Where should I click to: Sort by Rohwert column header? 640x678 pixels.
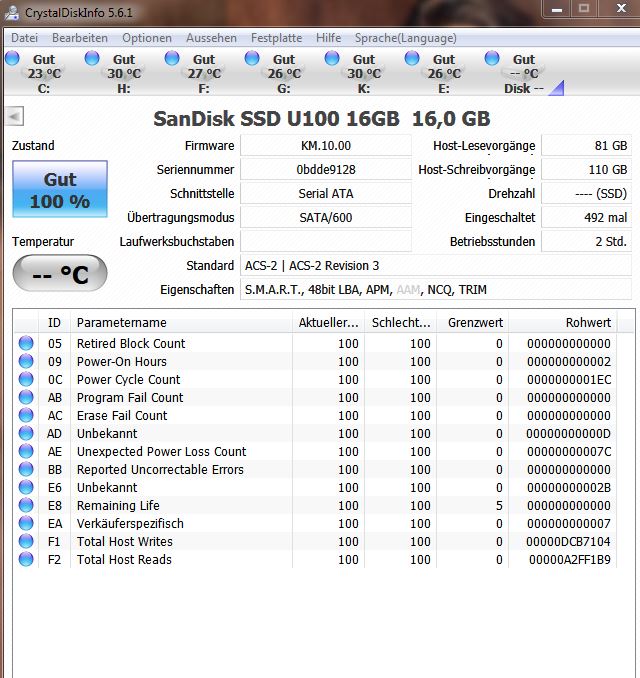click(x=563, y=323)
